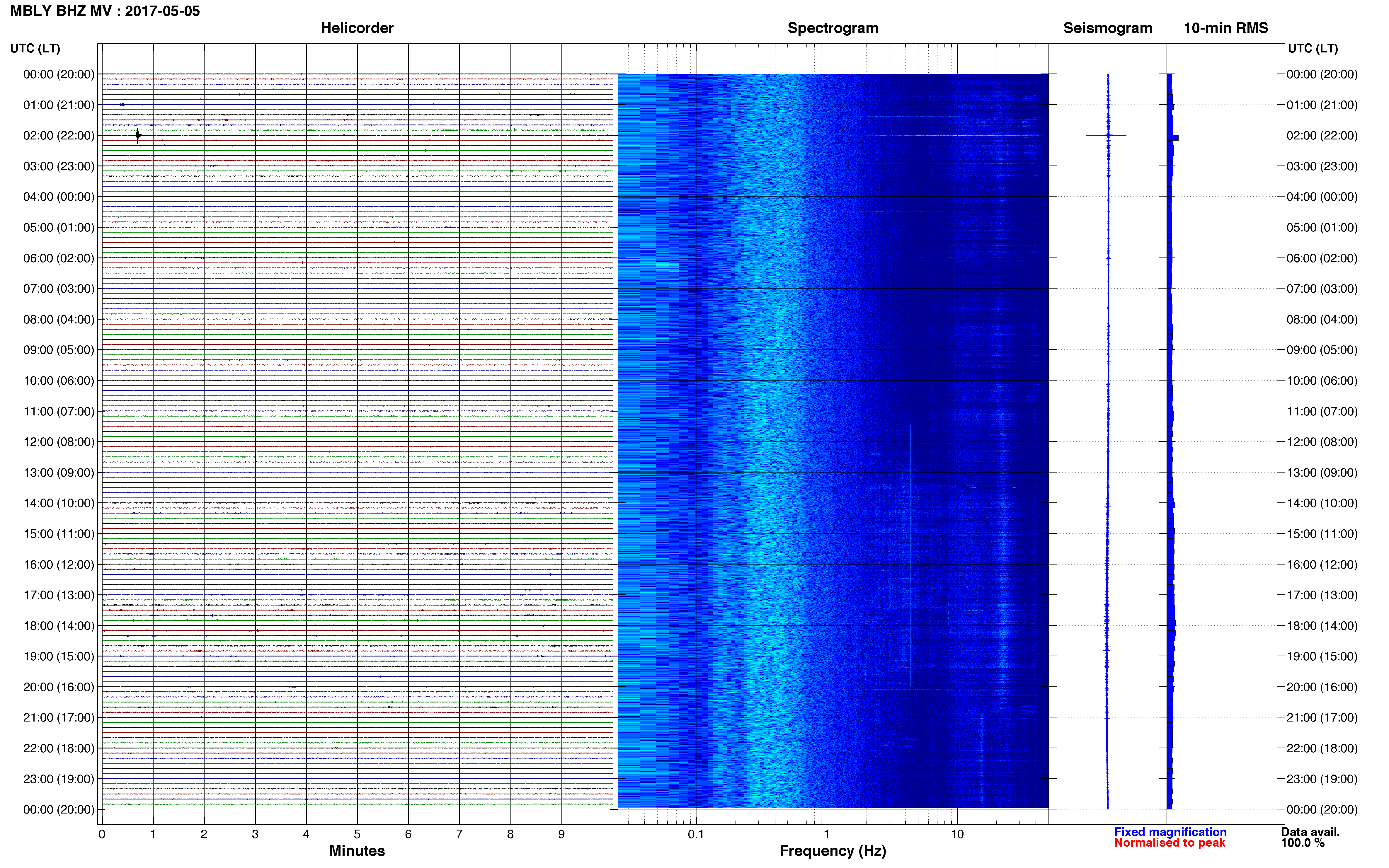Viewport: 1389px width, 868px height.
Task: Pick left-axis time label '06:00 (02:00)'
Action: [x=59, y=258]
